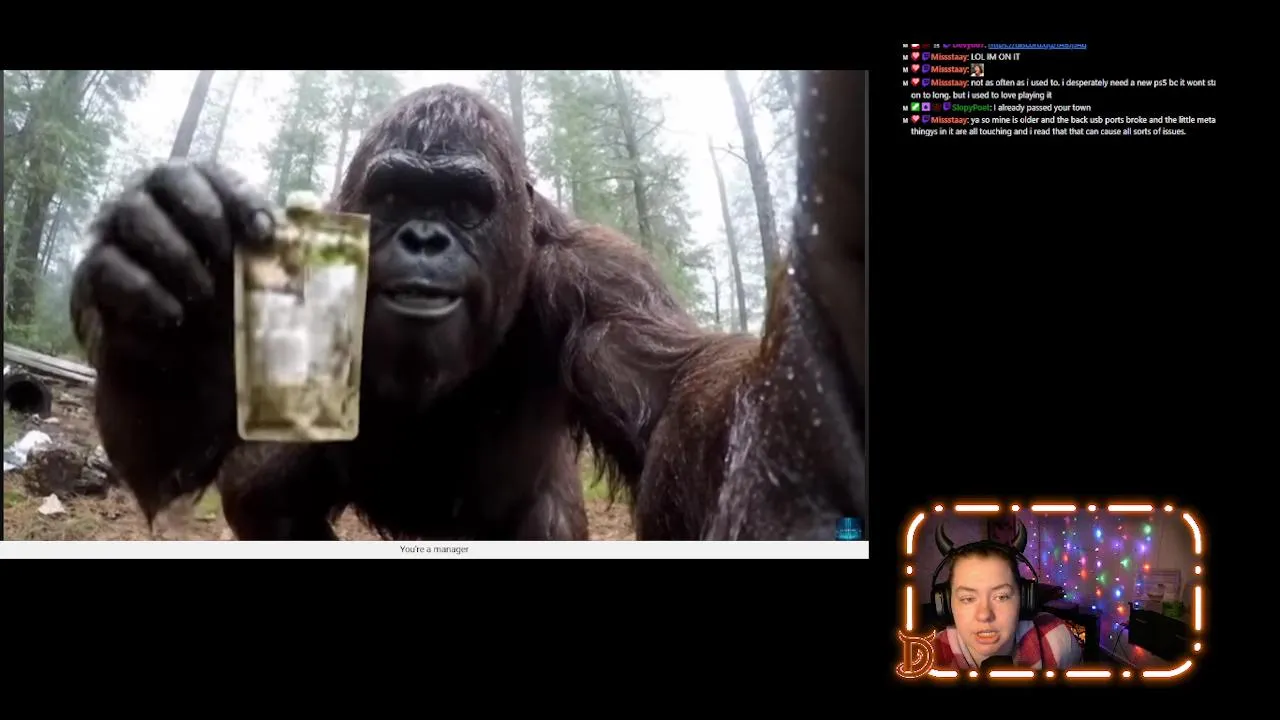This screenshot has height=720, width=1280.
Task: Click the heart badge beside "LOL IM ON IT"
Action: tap(915, 57)
